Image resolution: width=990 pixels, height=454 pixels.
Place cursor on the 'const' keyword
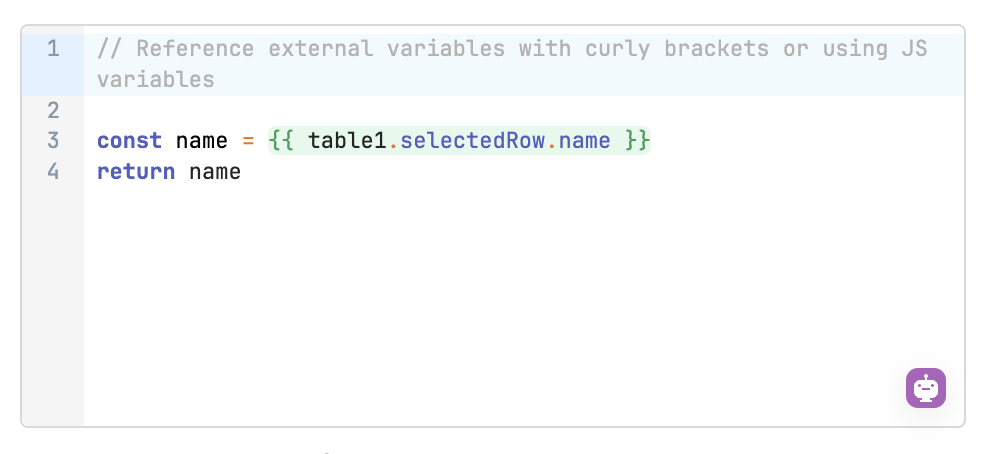coord(129,140)
